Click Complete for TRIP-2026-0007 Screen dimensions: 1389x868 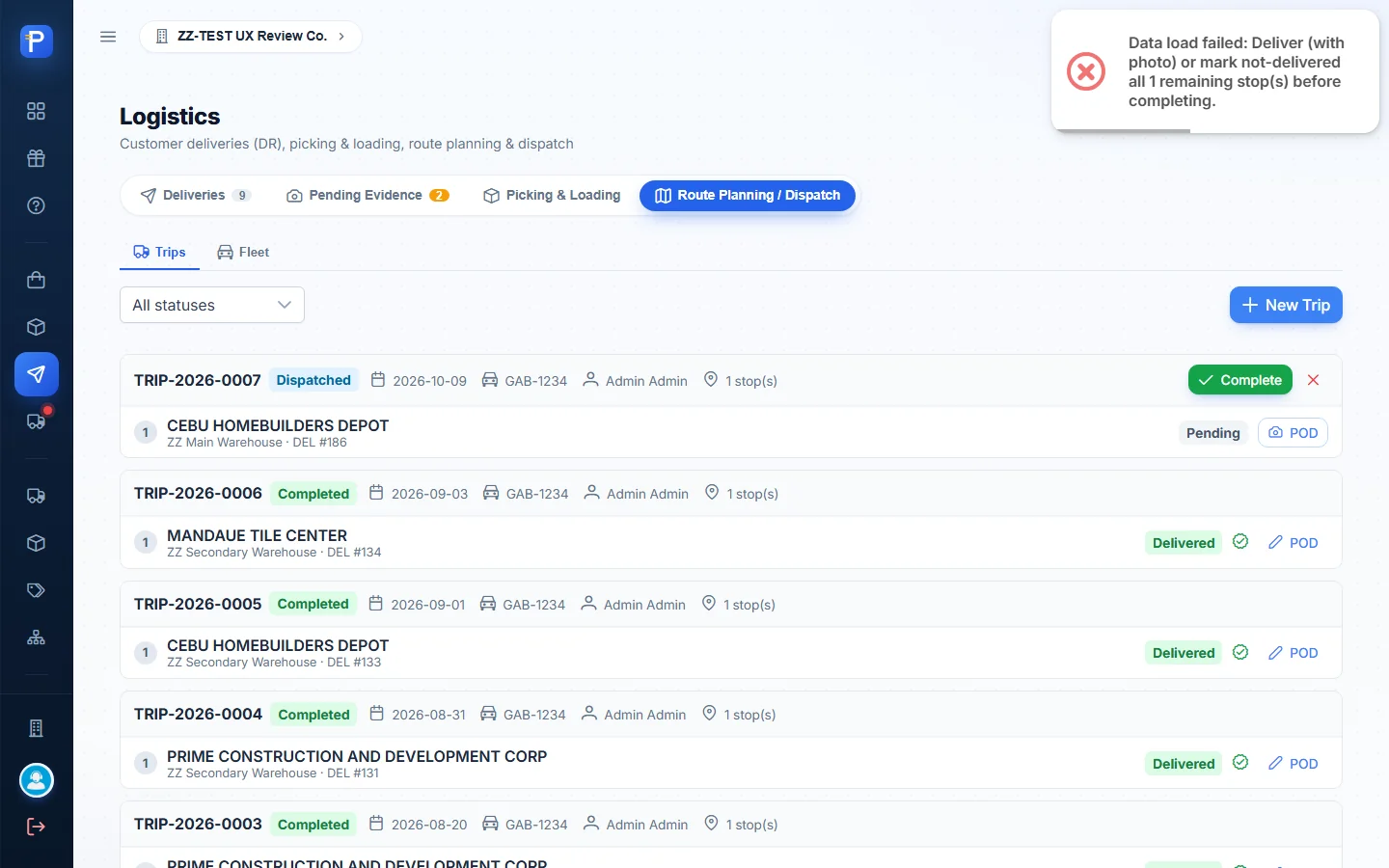click(1240, 380)
